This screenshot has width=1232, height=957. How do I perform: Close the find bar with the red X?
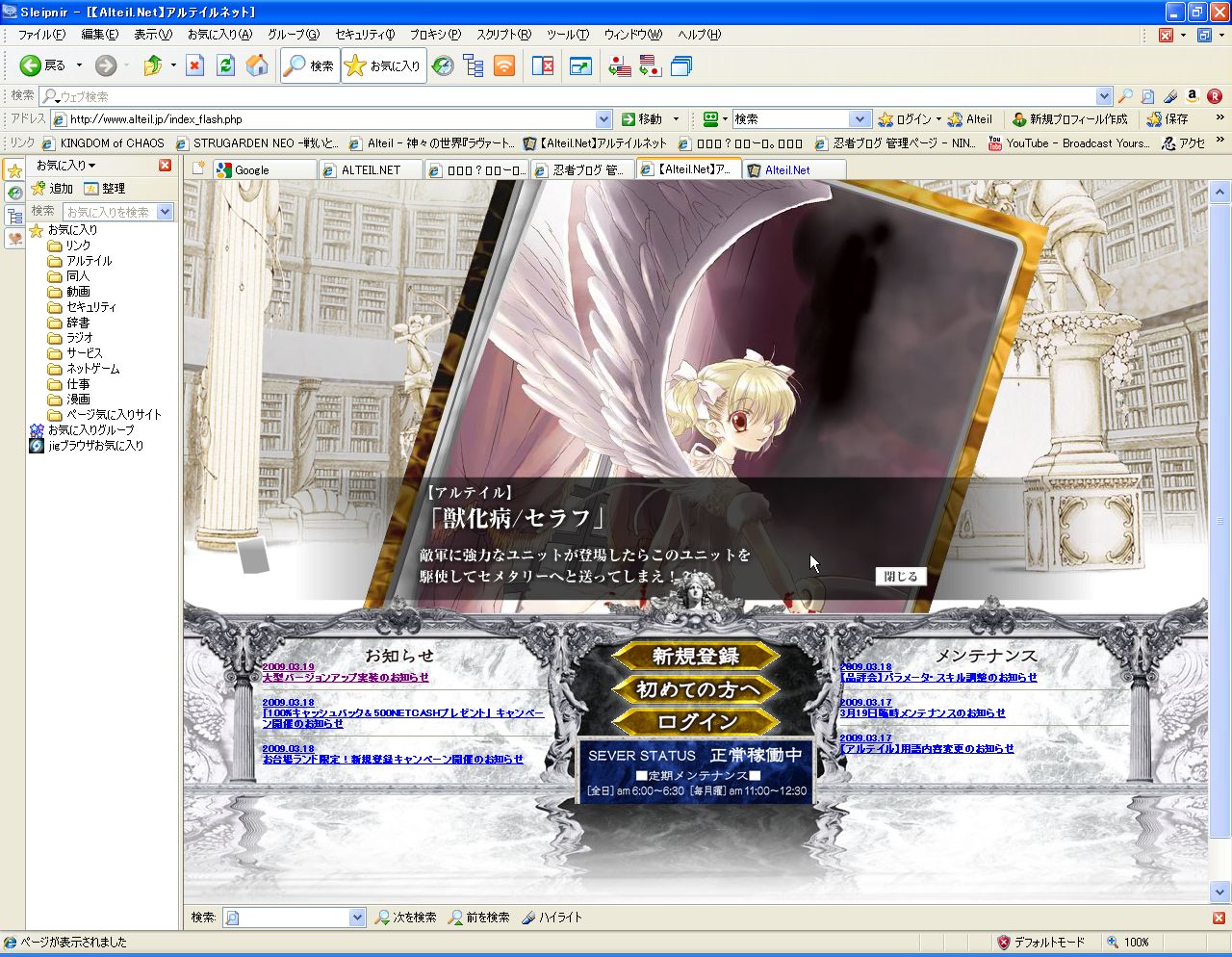1219,918
